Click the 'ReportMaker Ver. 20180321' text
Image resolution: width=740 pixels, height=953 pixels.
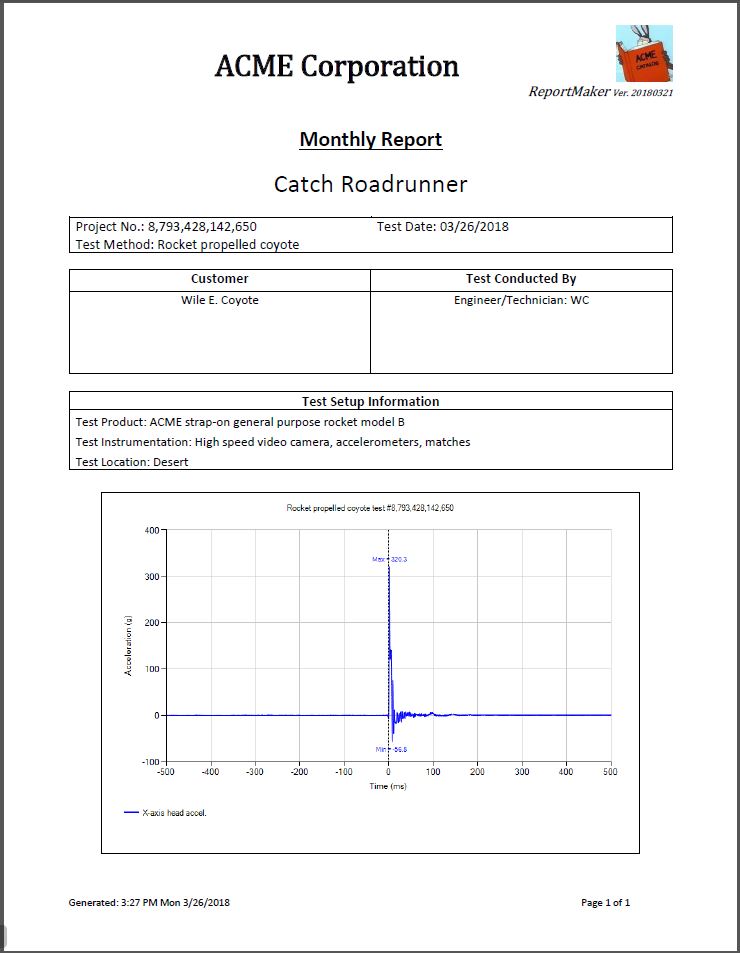600,92
